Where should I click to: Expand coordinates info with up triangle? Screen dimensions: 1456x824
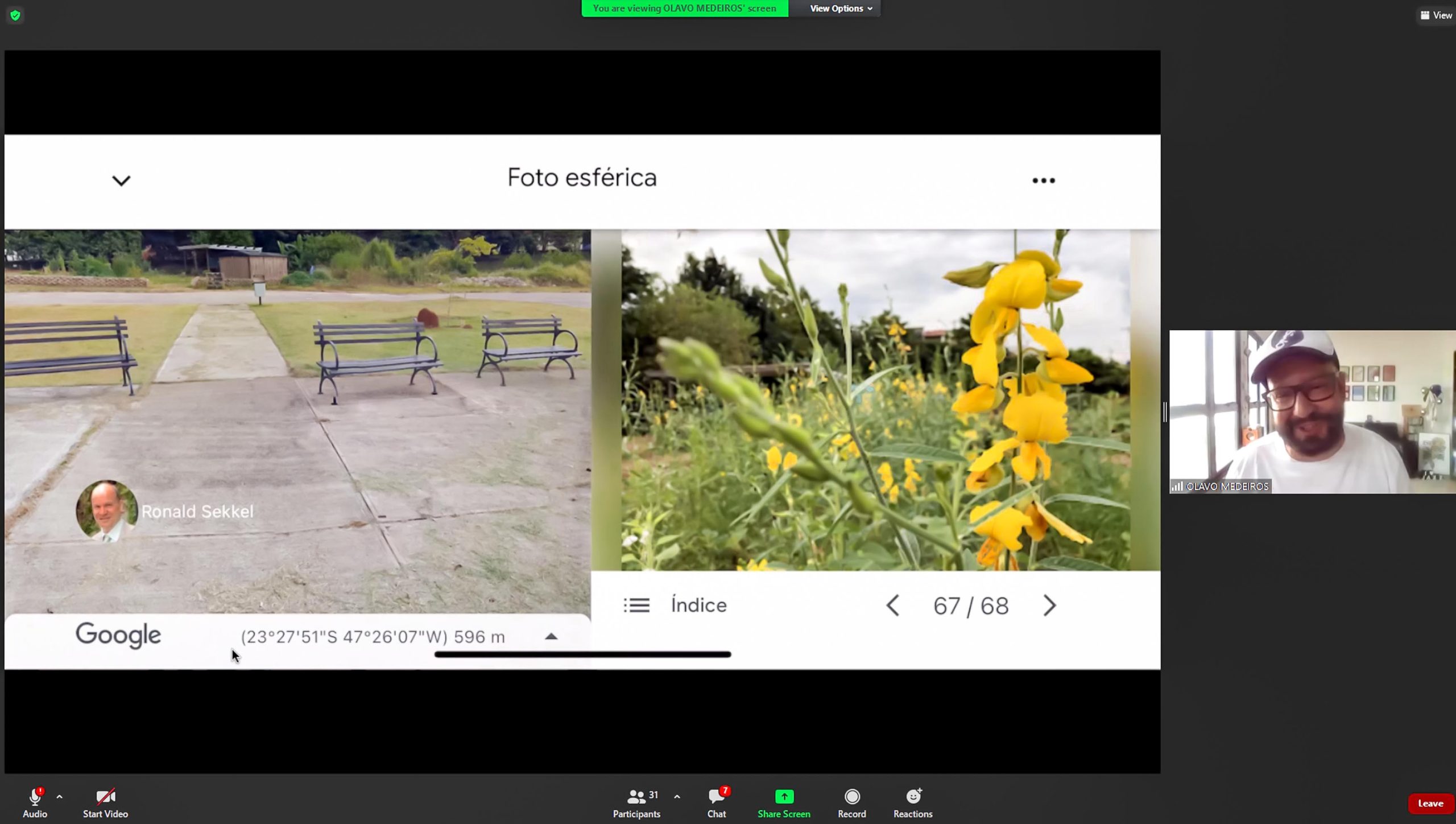pyautogui.click(x=551, y=636)
